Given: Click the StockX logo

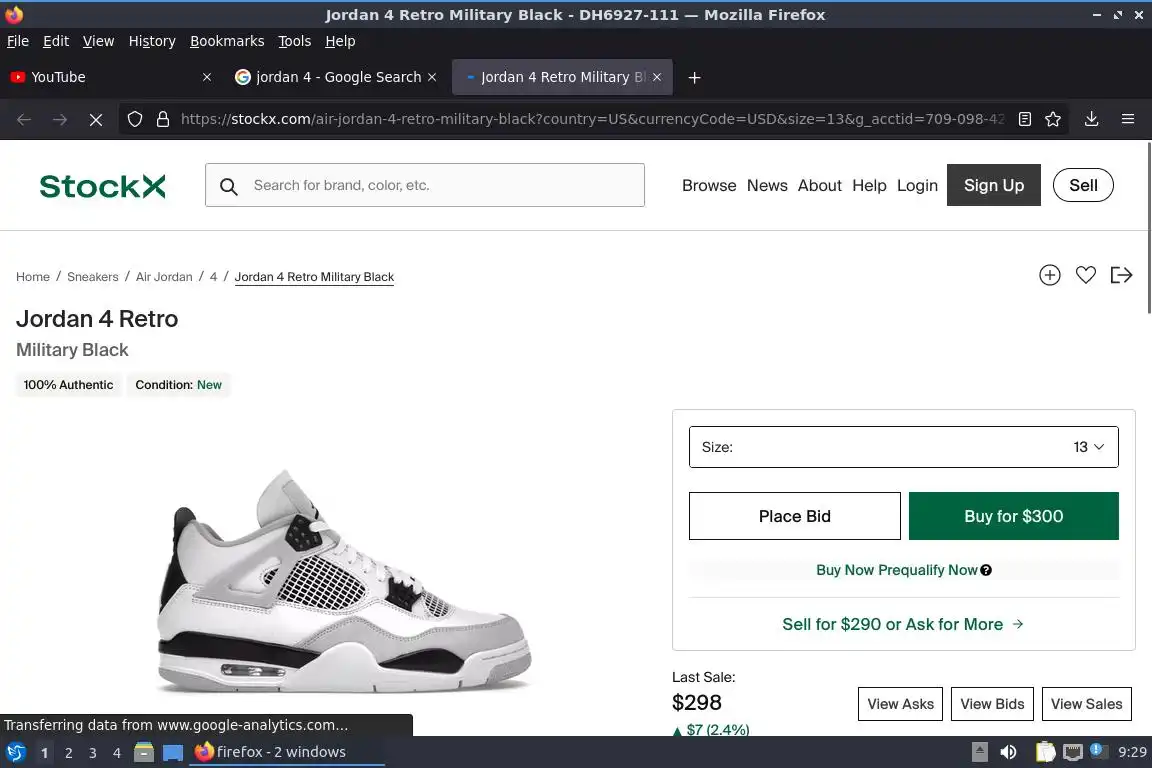Looking at the screenshot, I should coord(102,186).
